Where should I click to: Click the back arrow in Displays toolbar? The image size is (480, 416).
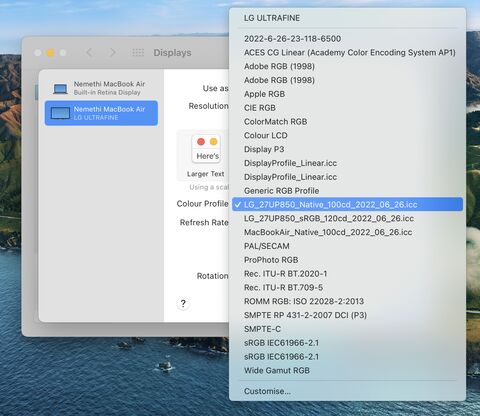(x=89, y=52)
